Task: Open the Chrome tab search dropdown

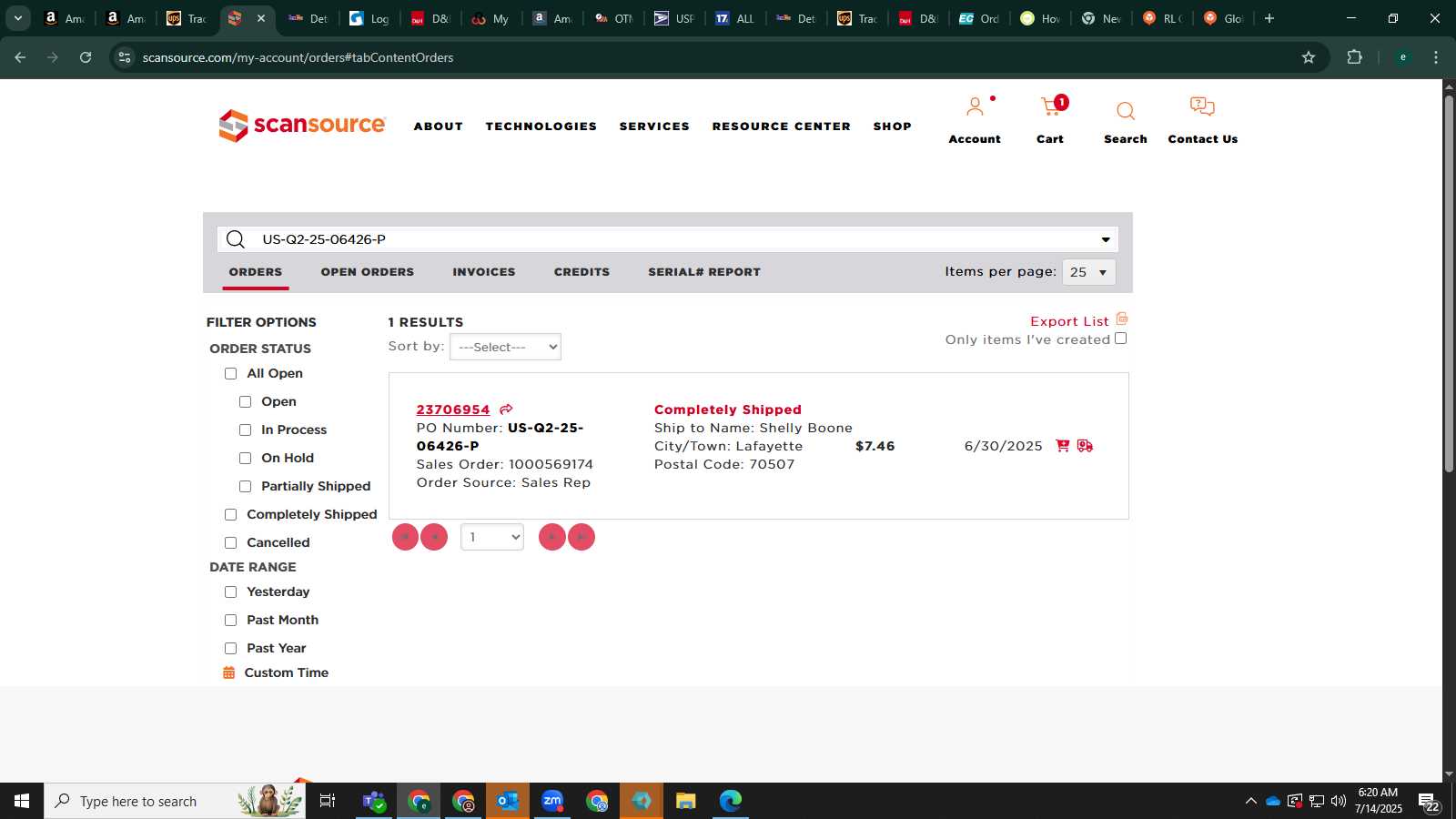Action: pos(18,18)
